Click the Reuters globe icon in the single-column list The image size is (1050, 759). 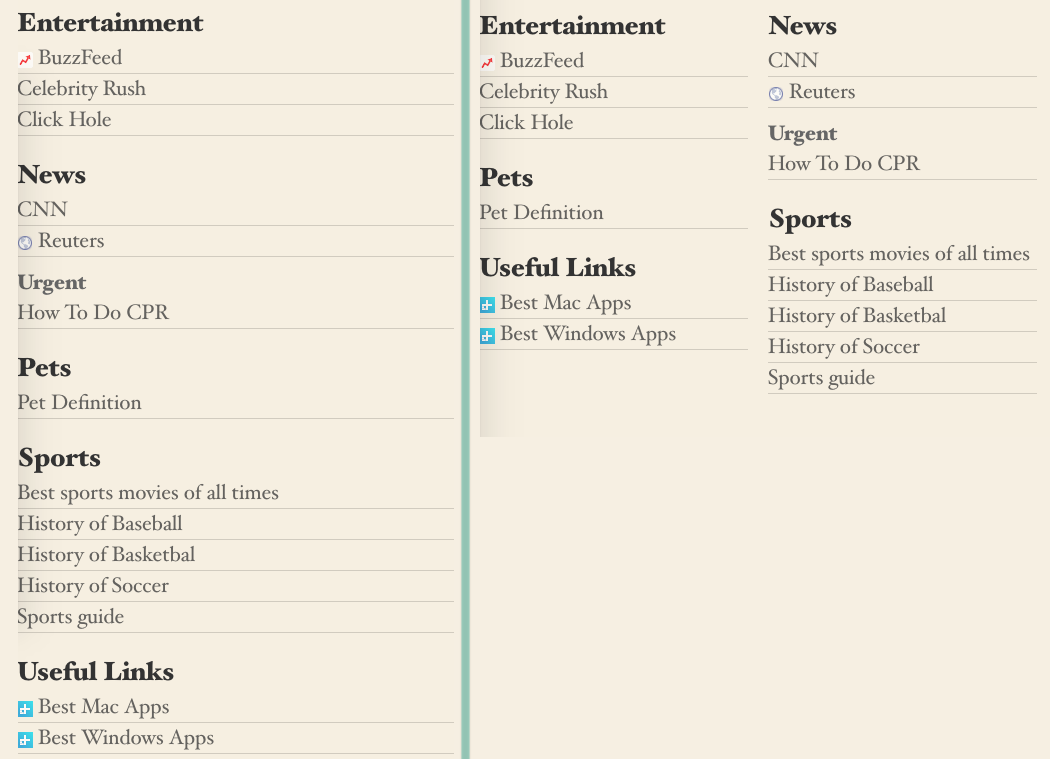25,243
